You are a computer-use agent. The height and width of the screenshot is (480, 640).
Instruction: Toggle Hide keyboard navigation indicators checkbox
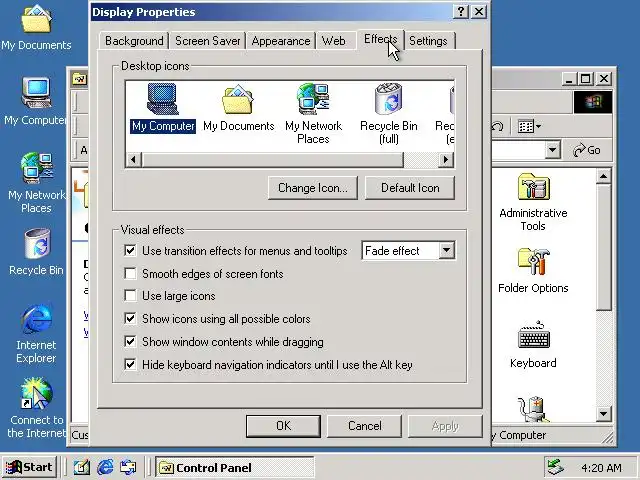(130, 364)
